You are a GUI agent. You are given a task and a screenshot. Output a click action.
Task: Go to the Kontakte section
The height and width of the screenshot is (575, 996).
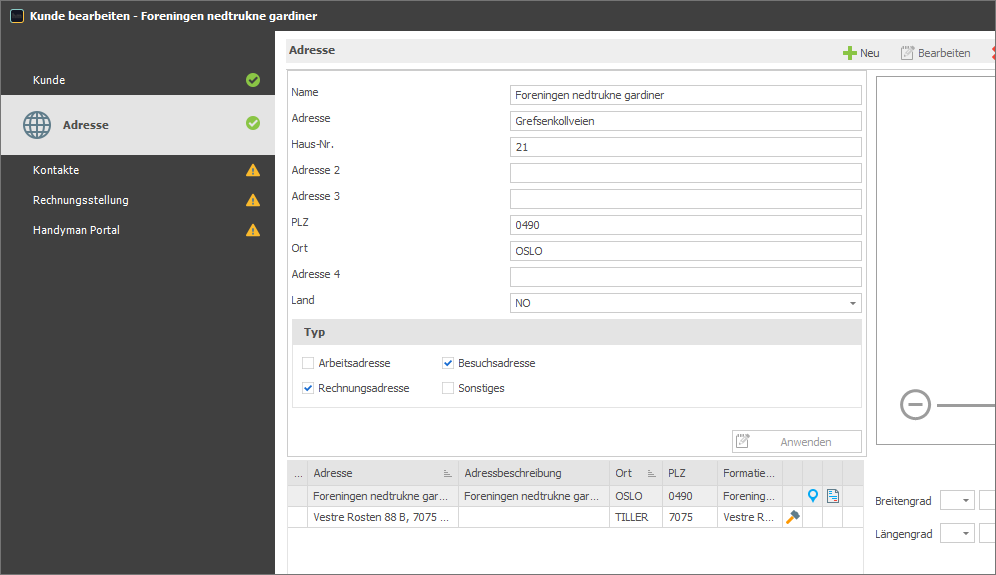click(138, 170)
